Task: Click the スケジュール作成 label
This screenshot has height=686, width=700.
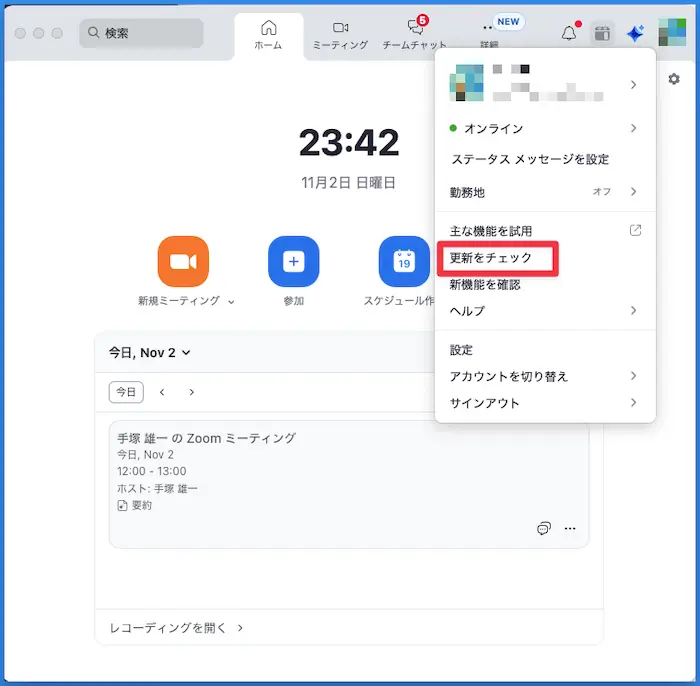Action: point(399,301)
